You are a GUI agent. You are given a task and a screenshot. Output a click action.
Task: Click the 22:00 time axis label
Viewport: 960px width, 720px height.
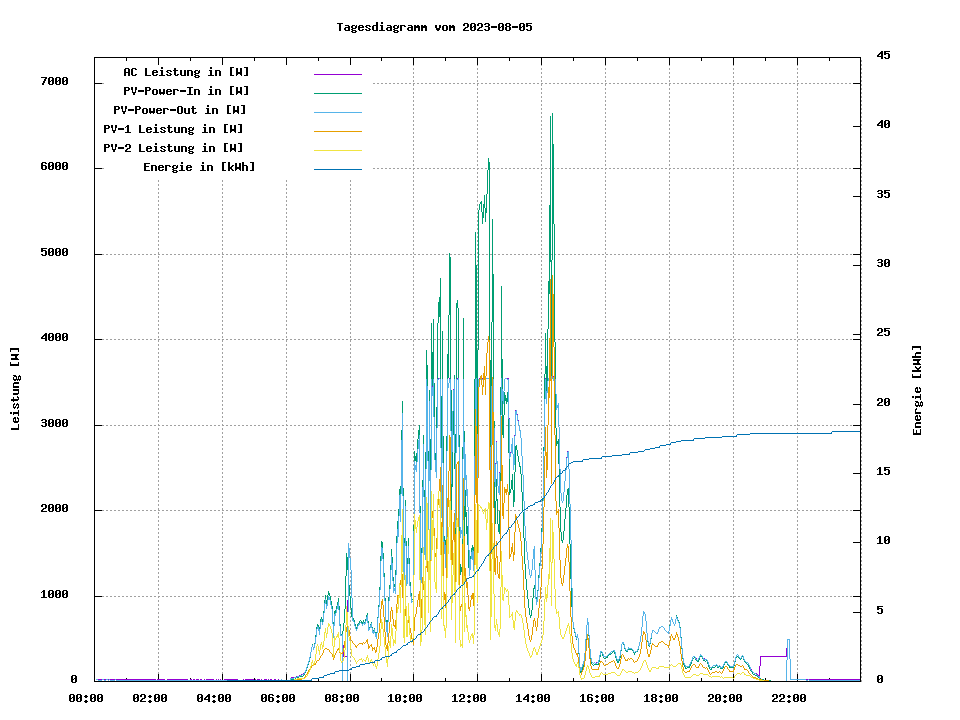pos(788,698)
